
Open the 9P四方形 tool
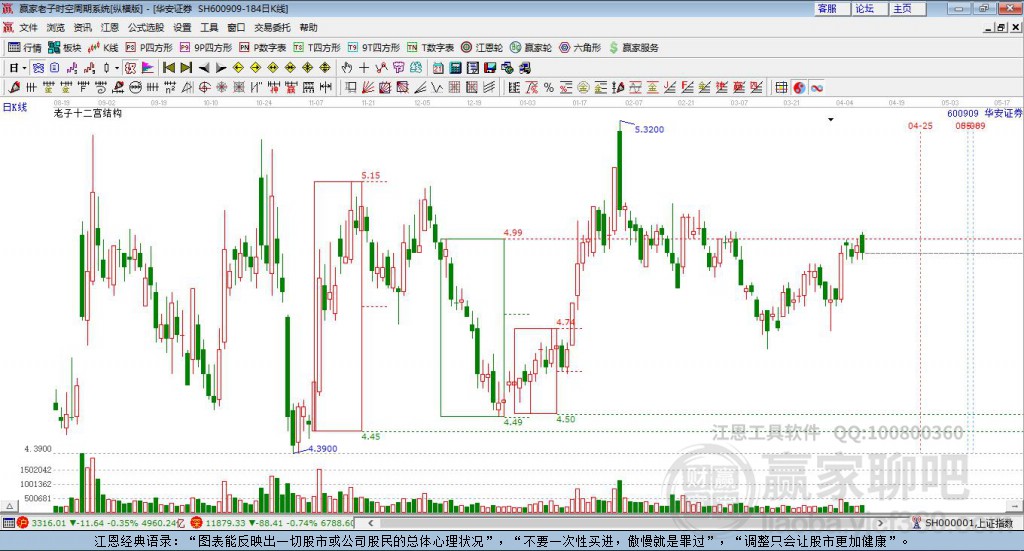tap(206, 48)
